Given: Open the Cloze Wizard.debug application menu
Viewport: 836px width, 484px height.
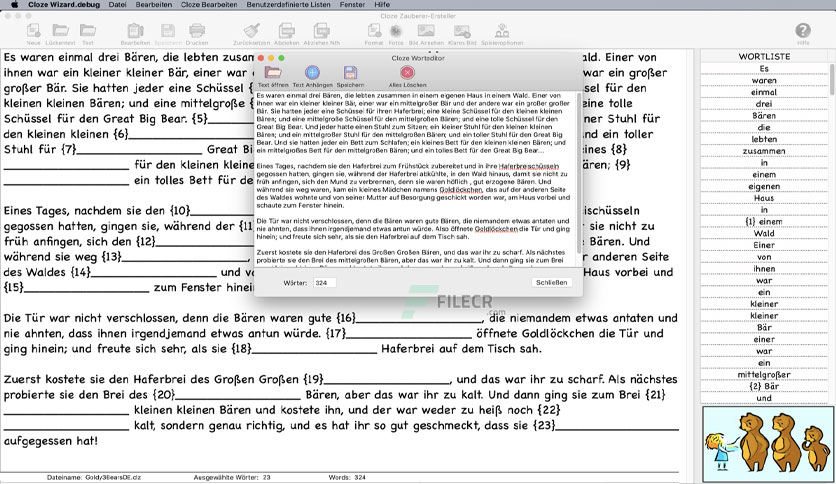Looking at the screenshot, I should tap(64, 4).
